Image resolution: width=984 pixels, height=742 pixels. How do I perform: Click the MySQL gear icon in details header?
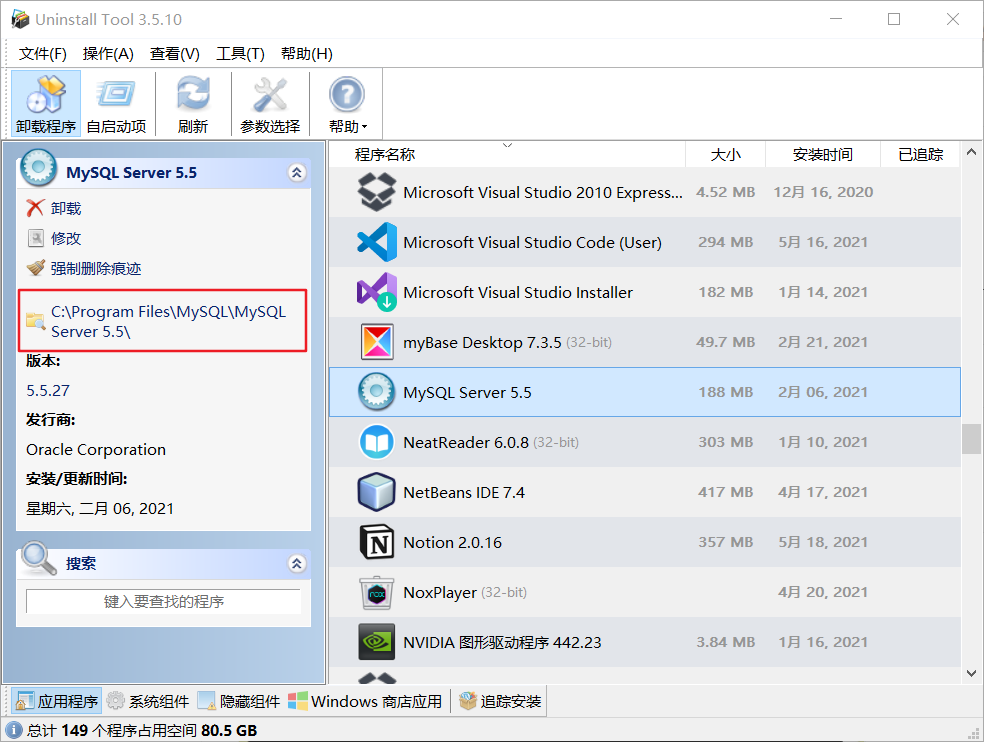tap(38, 167)
